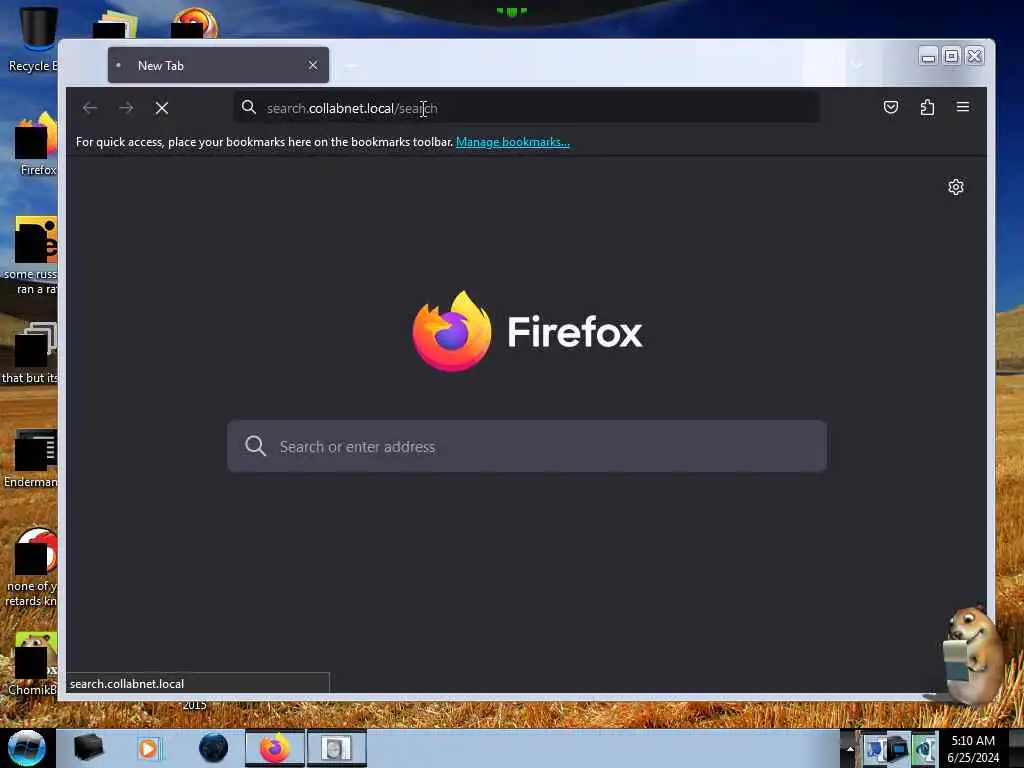1024x768 pixels.
Task: Click monitor icon in system tray
Action: 898,750
